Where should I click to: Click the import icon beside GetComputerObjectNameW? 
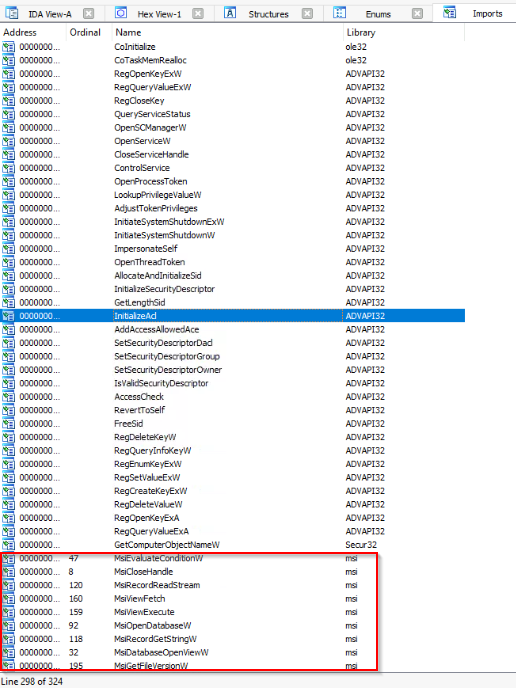point(8,545)
